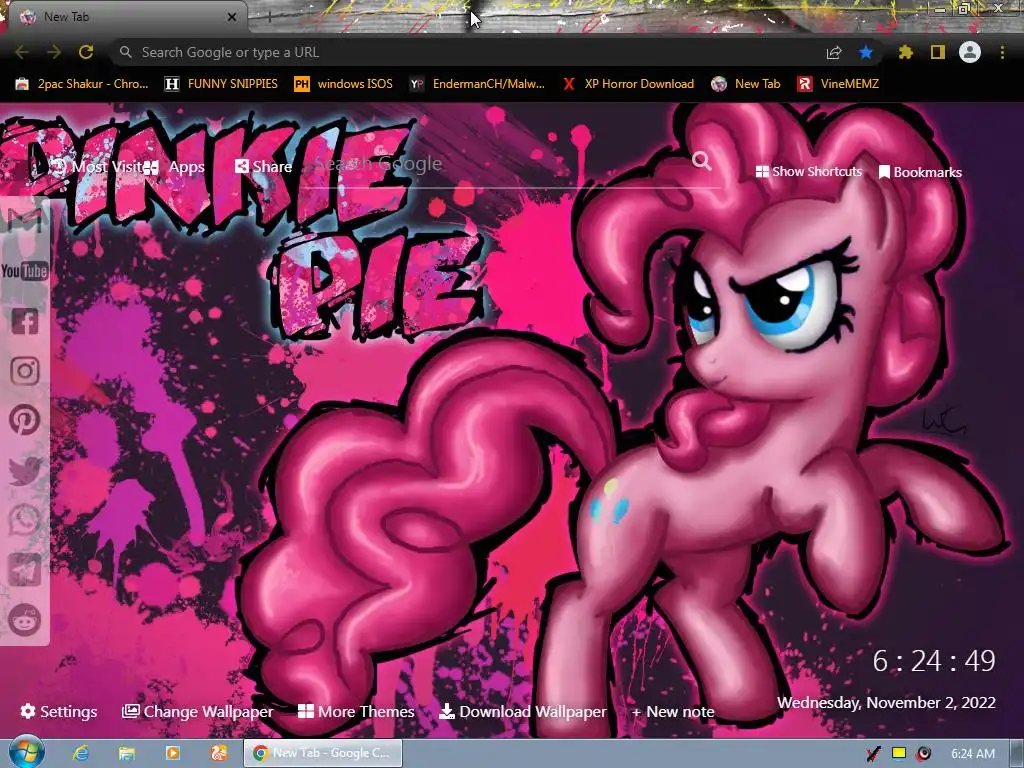Open page Settings gear
The height and width of the screenshot is (768, 1024).
pos(59,711)
